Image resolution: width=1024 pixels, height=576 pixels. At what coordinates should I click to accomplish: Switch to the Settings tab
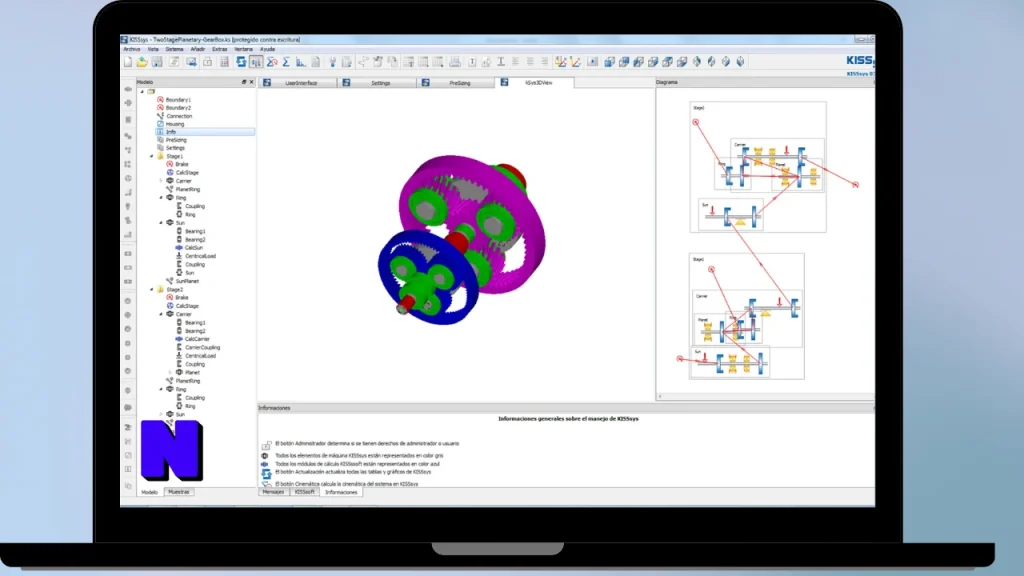tap(377, 83)
